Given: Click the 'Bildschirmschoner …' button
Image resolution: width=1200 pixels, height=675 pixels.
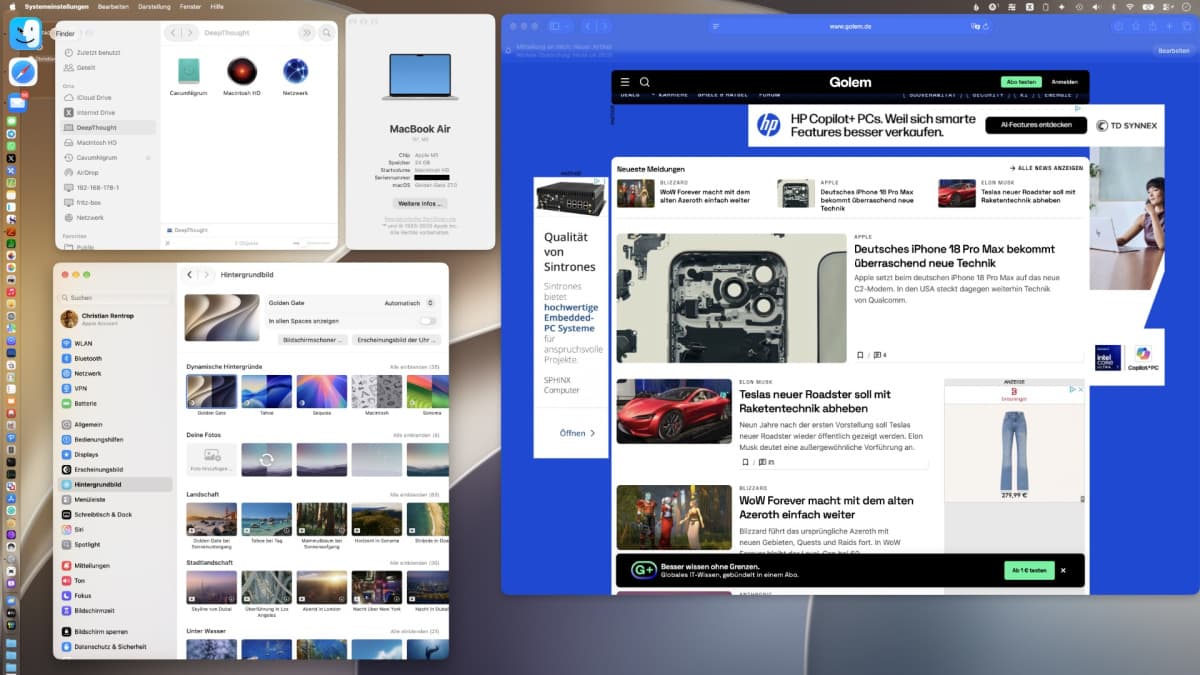Looking at the screenshot, I should click(314, 340).
